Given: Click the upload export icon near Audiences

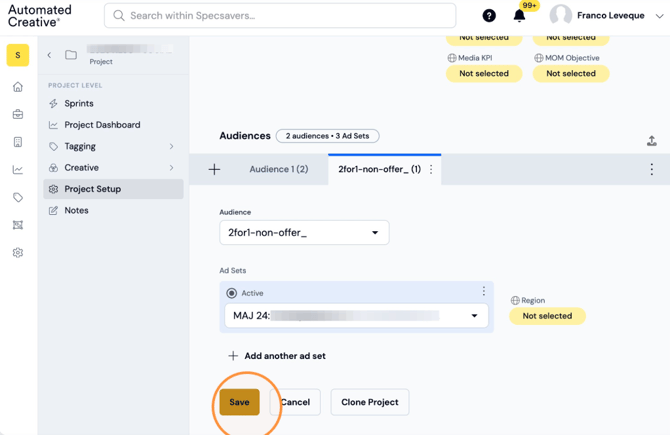Looking at the screenshot, I should point(652,141).
